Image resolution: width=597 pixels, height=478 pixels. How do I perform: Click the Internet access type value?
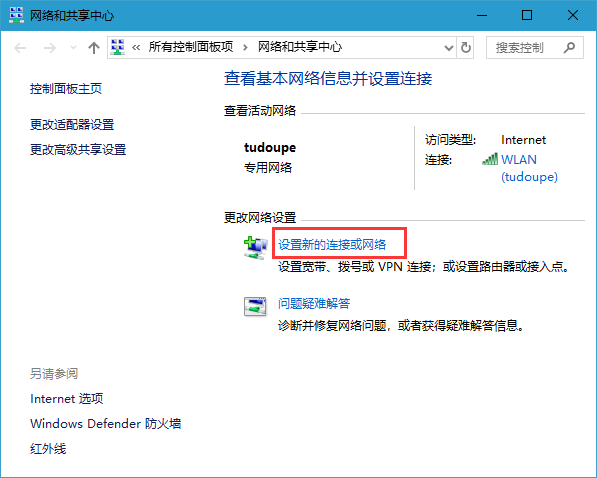coord(524,140)
